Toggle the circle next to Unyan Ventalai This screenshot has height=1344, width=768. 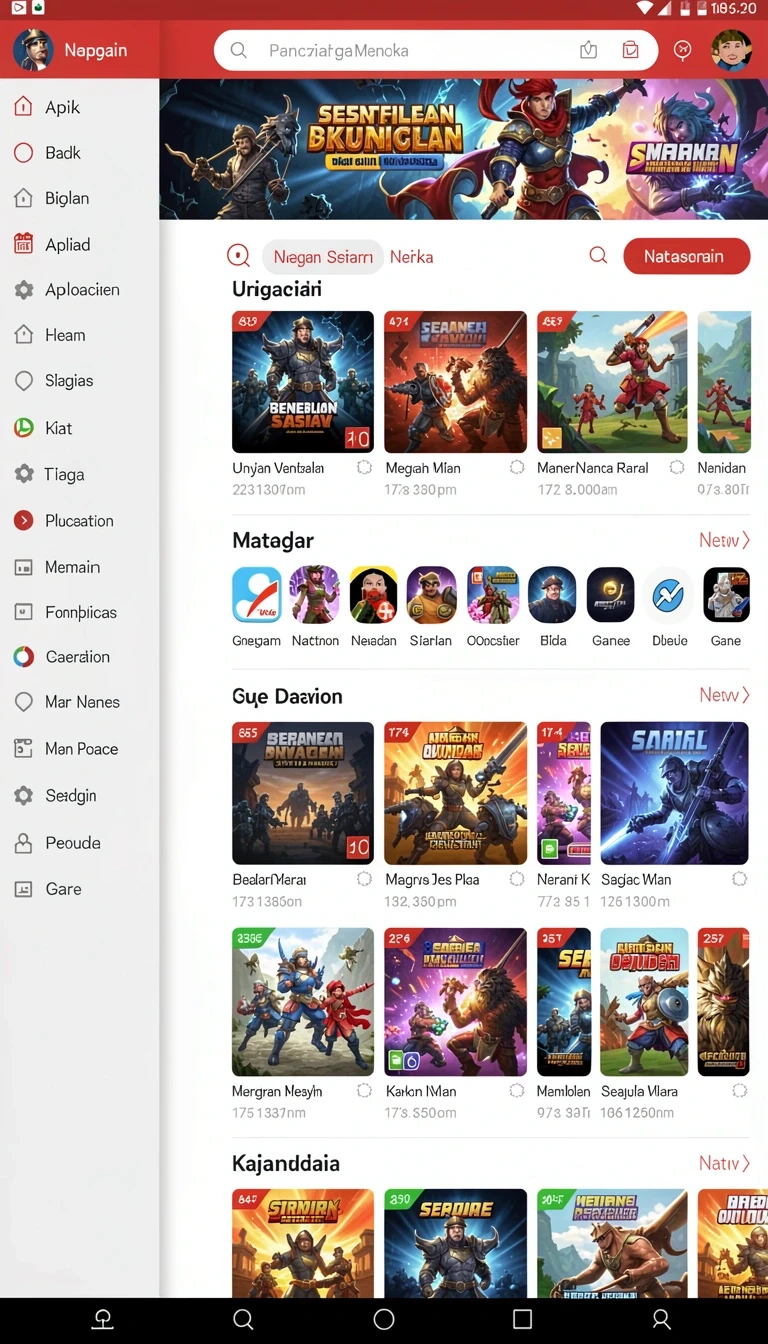(x=364, y=467)
